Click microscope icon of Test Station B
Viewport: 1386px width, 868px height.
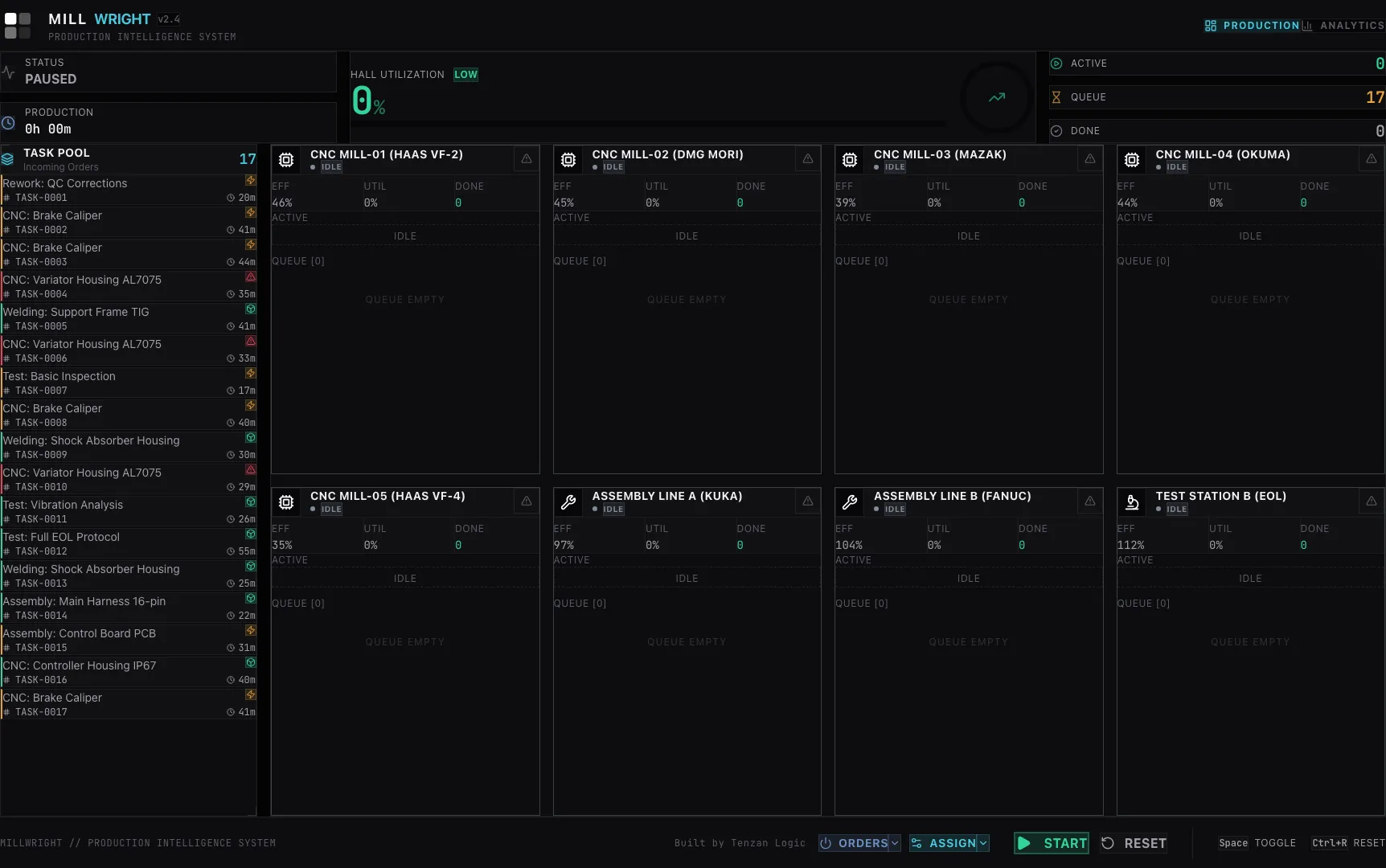pos(1132,502)
